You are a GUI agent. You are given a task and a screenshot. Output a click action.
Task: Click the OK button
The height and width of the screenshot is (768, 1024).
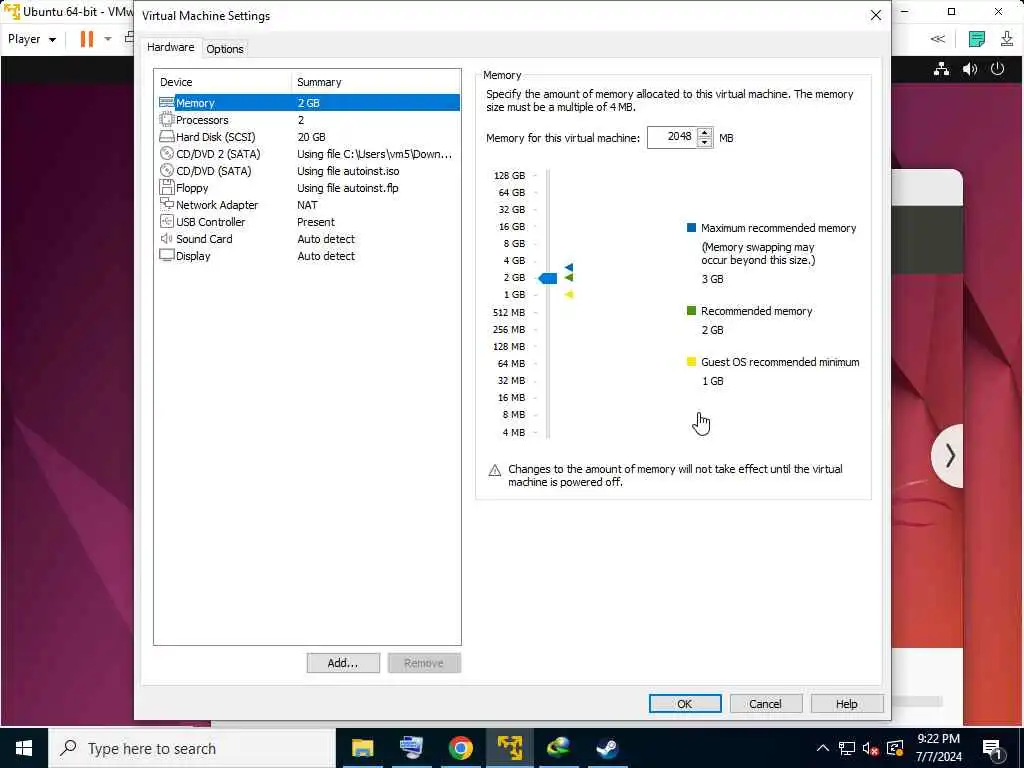pyautogui.click(x=684, y=703)
